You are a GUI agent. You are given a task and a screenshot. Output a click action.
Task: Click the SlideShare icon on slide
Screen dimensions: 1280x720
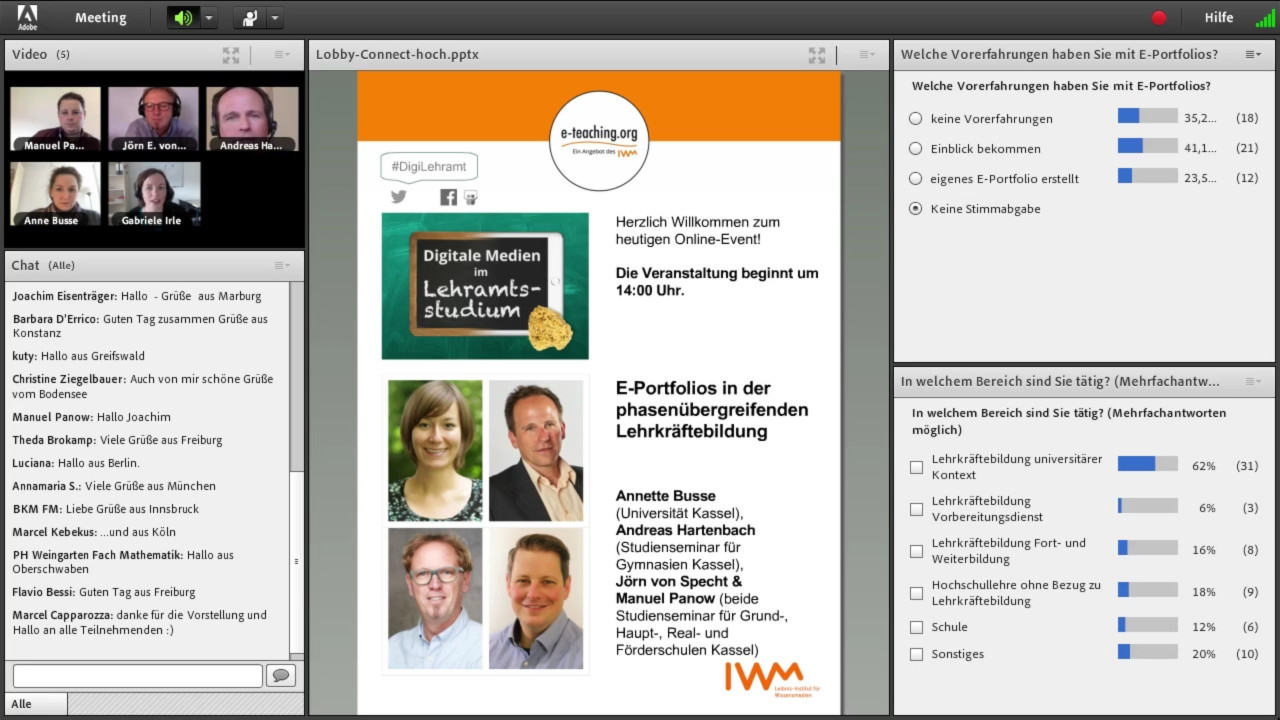coord(470,198)
